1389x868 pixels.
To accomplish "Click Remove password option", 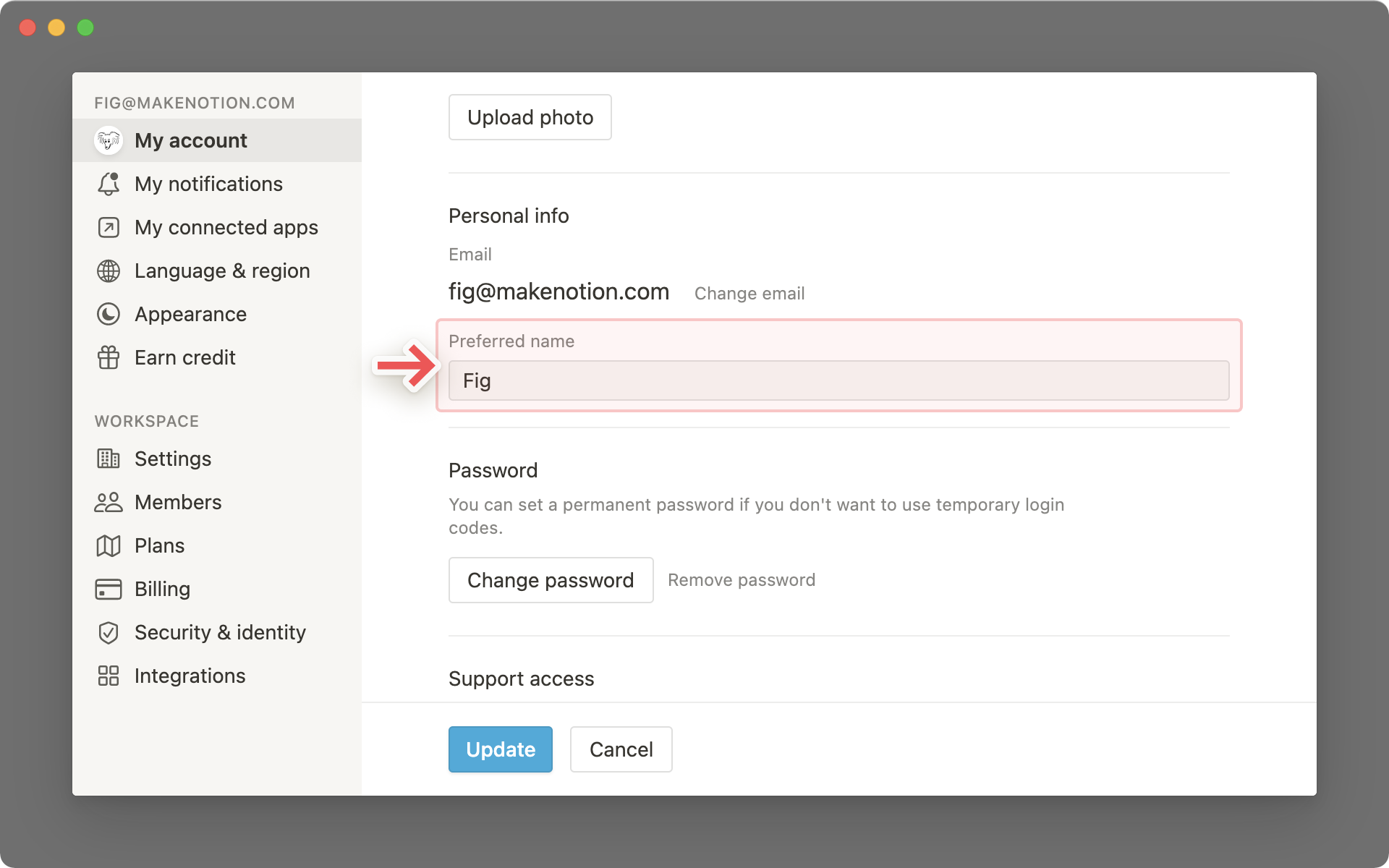I will click(x=741, y=579).
